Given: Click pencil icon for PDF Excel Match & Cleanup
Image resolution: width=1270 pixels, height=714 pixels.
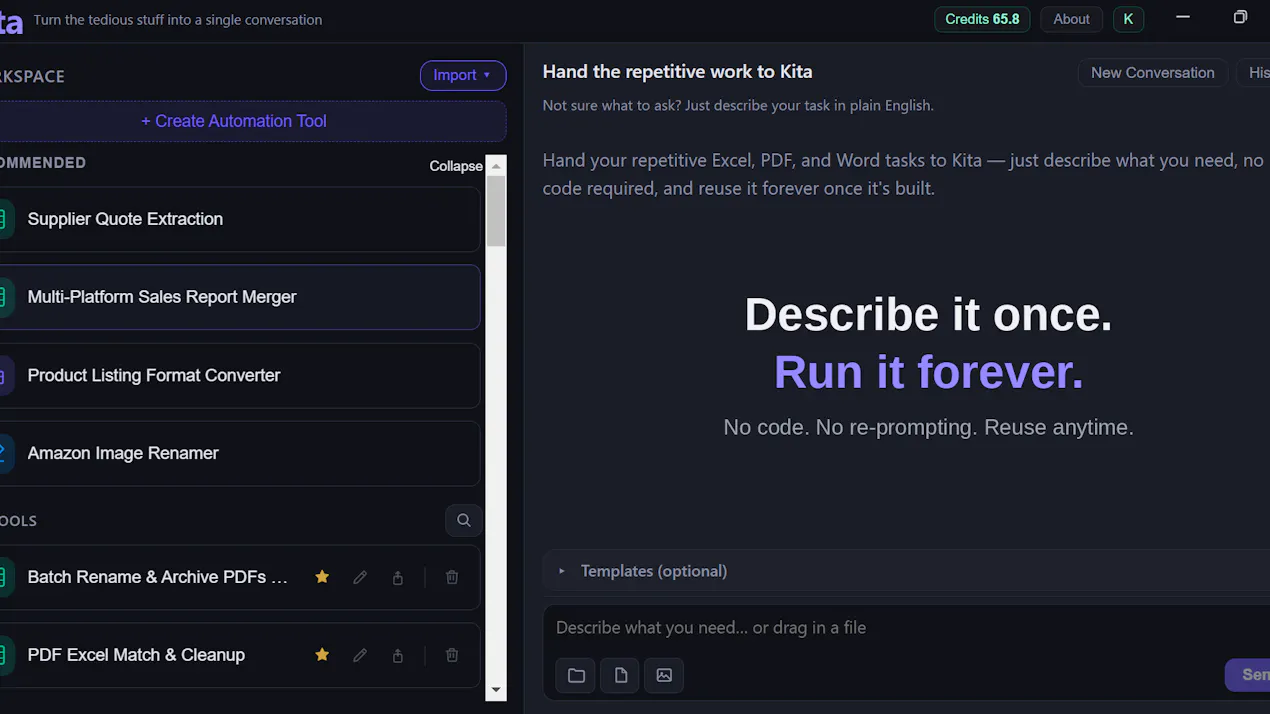Looking at the screenshot, I should [x=360, y=655].
